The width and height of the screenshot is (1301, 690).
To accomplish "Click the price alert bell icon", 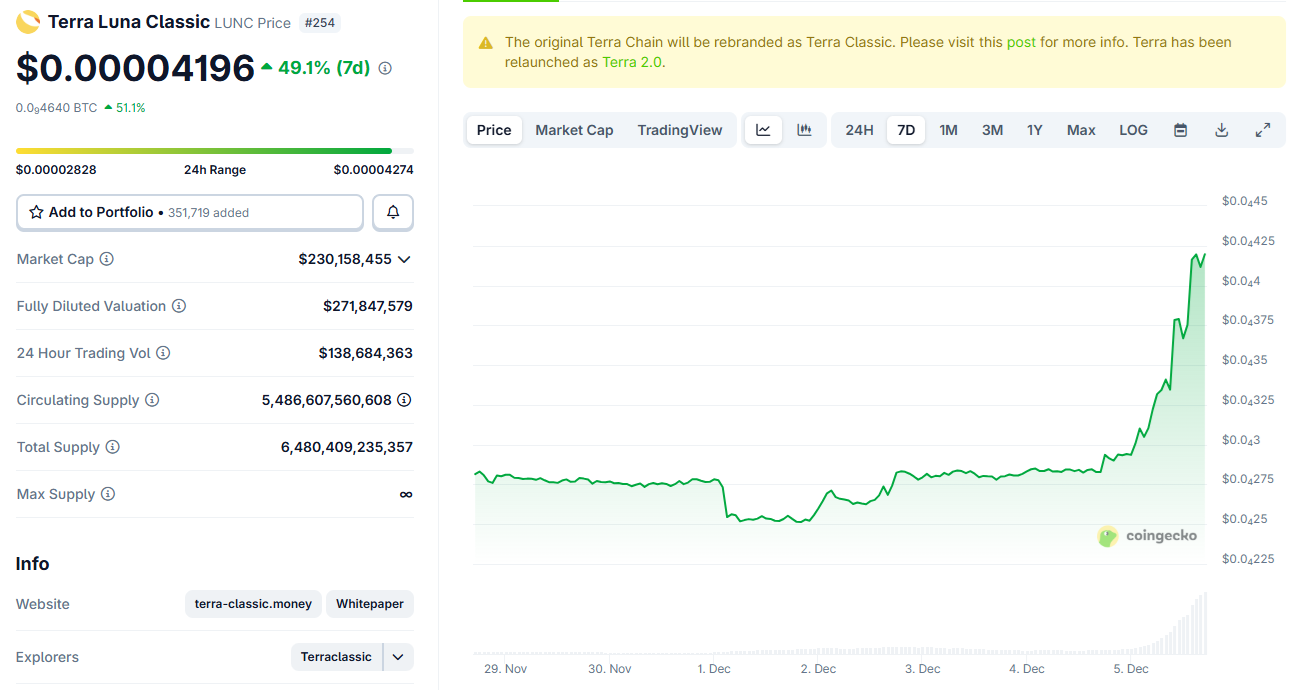I will 392,212.
